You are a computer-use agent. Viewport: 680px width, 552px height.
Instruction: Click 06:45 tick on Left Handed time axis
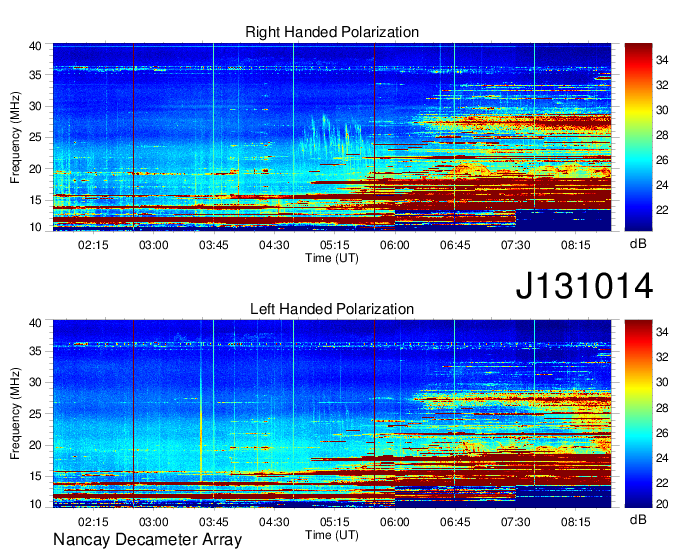(x=455, y=522)
